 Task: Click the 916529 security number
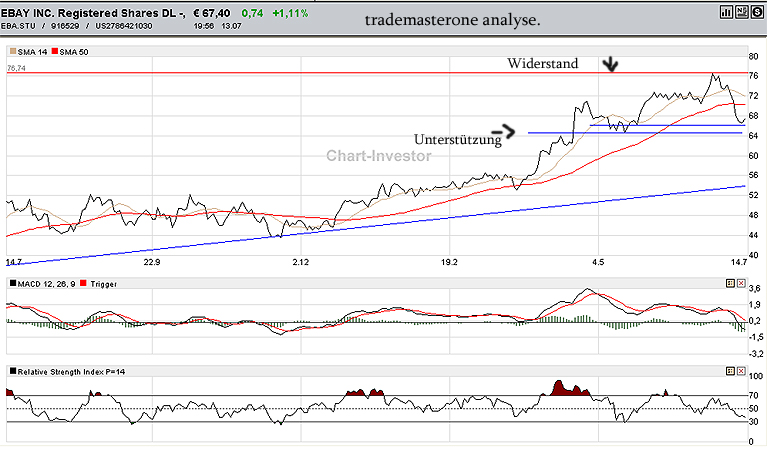point(65,26)
